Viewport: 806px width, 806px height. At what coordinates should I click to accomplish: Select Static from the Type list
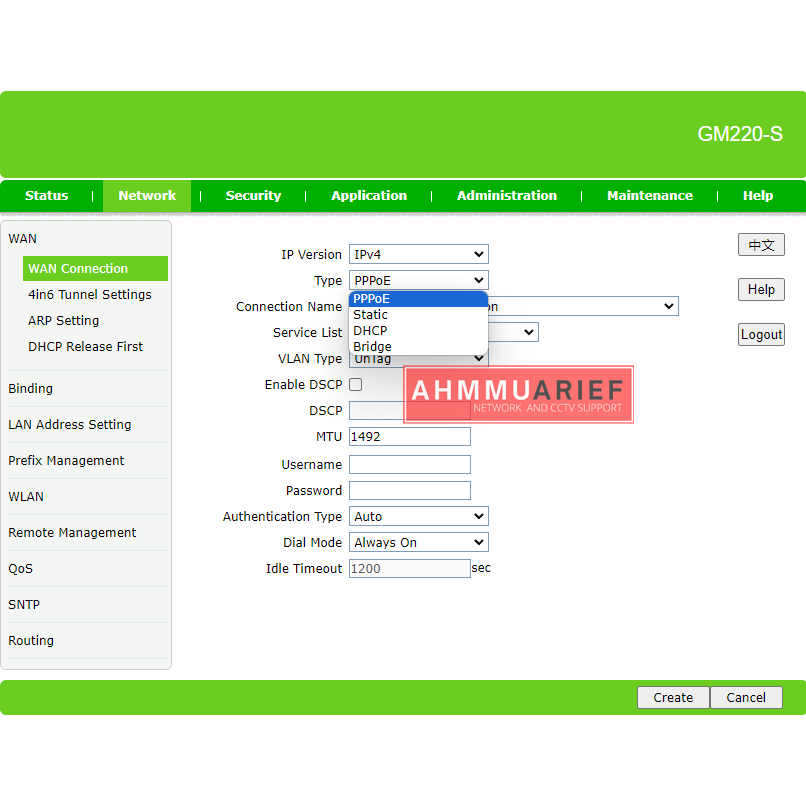coord(371,315)
